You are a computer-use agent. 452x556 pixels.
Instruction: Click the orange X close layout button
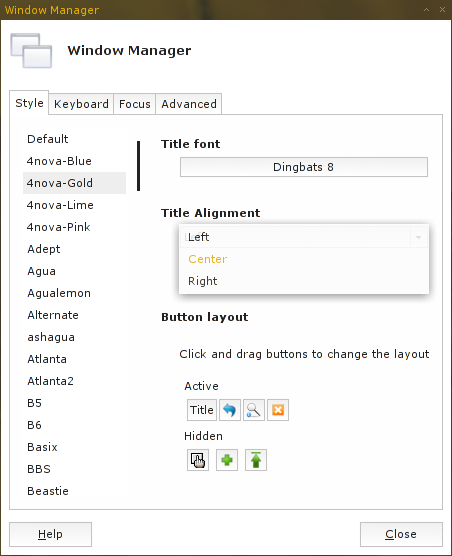pos(278,410)
